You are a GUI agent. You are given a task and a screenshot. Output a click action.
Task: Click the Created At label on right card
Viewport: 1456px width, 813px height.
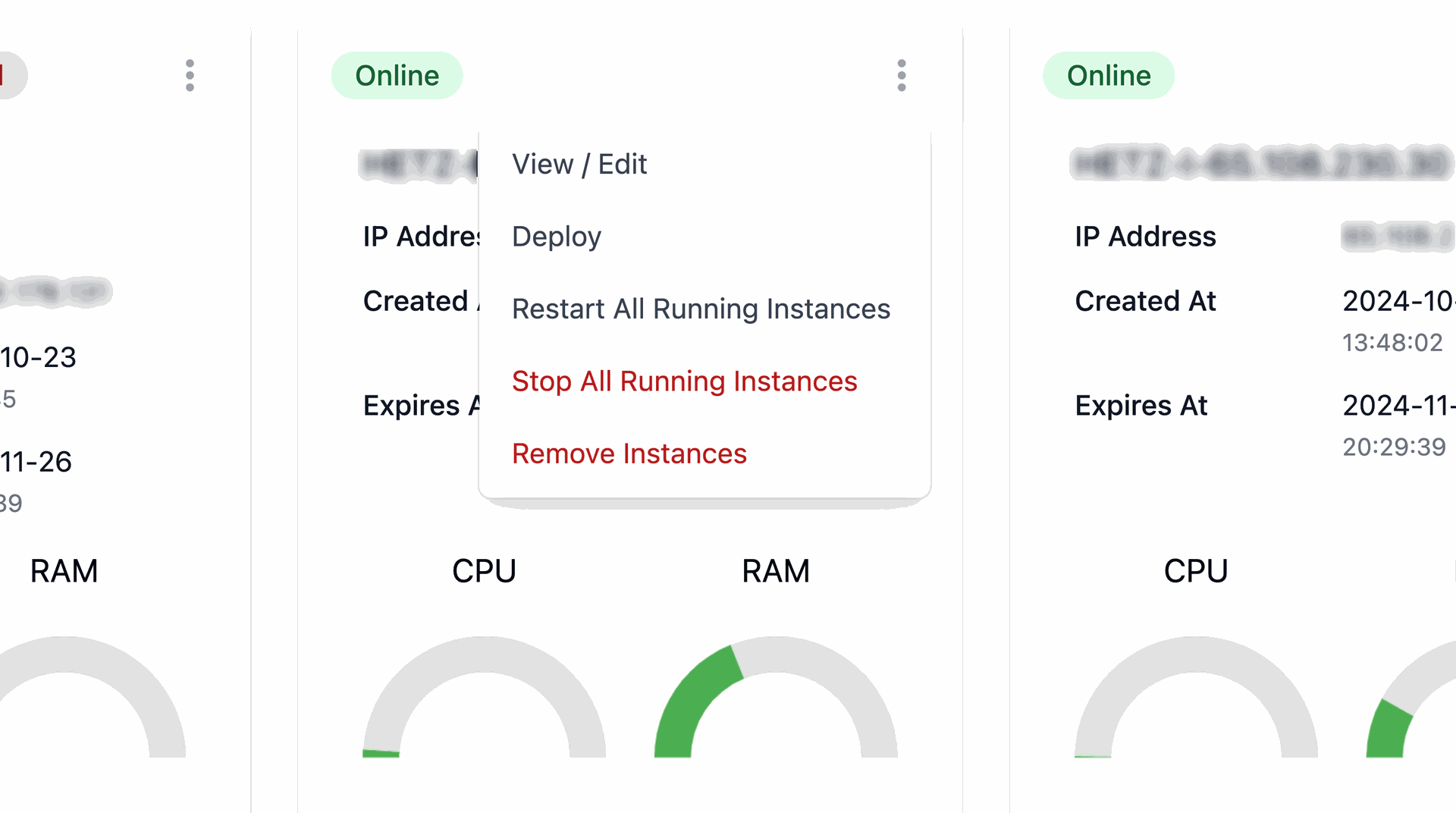pos(1145,301)
